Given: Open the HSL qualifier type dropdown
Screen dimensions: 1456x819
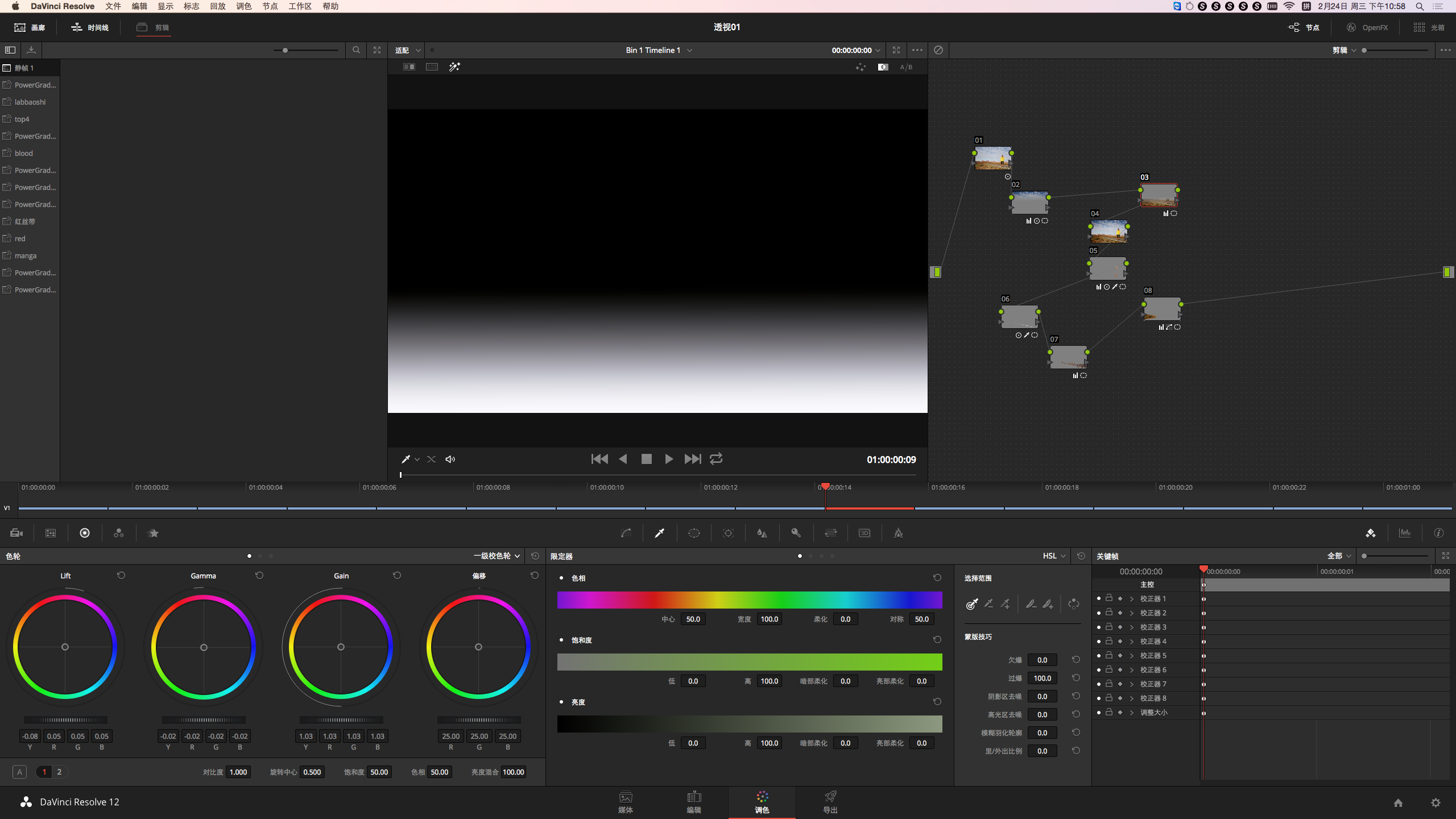Looking at the screenshot, I should click(x=1054, y=556).
